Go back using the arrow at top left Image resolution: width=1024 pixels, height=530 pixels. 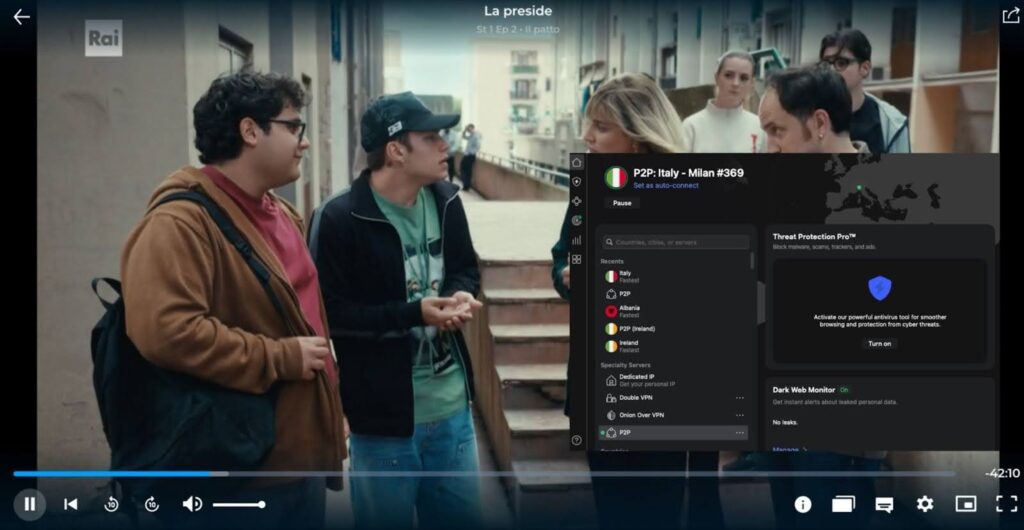click(x=22, y=17)
